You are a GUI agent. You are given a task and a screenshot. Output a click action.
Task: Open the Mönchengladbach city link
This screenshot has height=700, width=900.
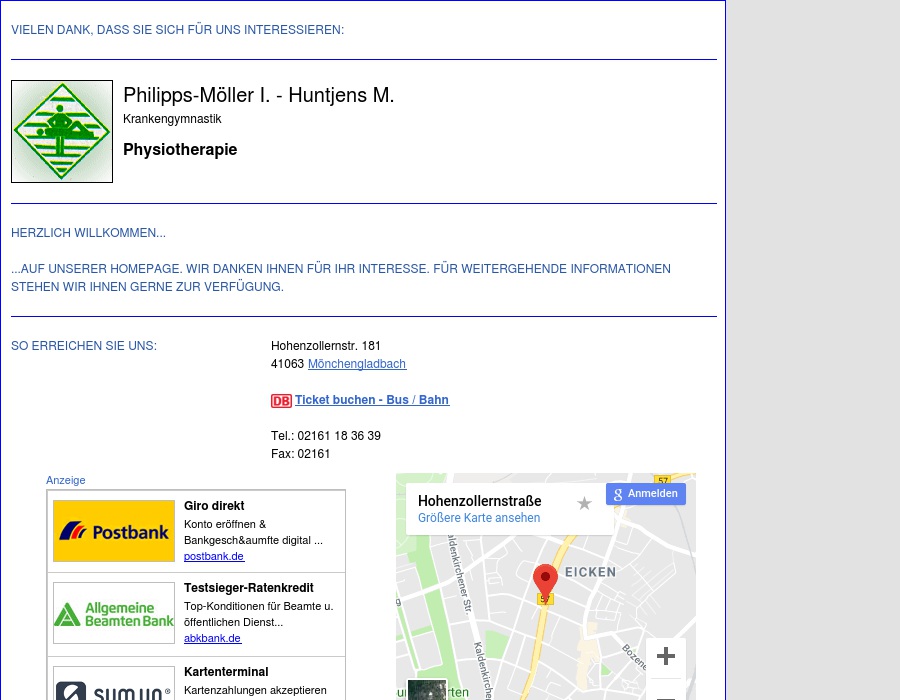(357, 364)
